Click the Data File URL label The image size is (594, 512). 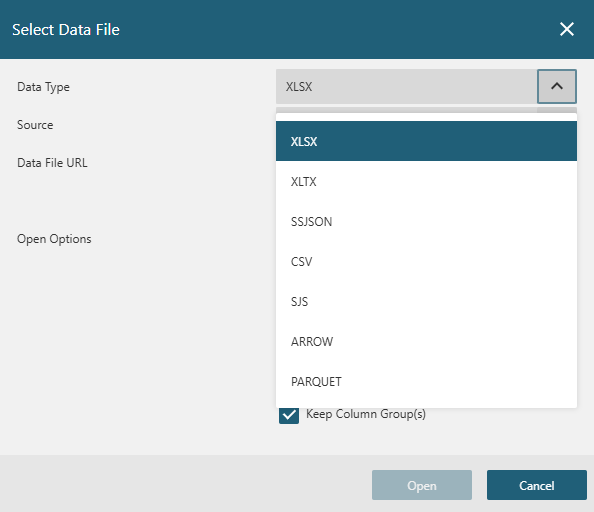[52, 163]
